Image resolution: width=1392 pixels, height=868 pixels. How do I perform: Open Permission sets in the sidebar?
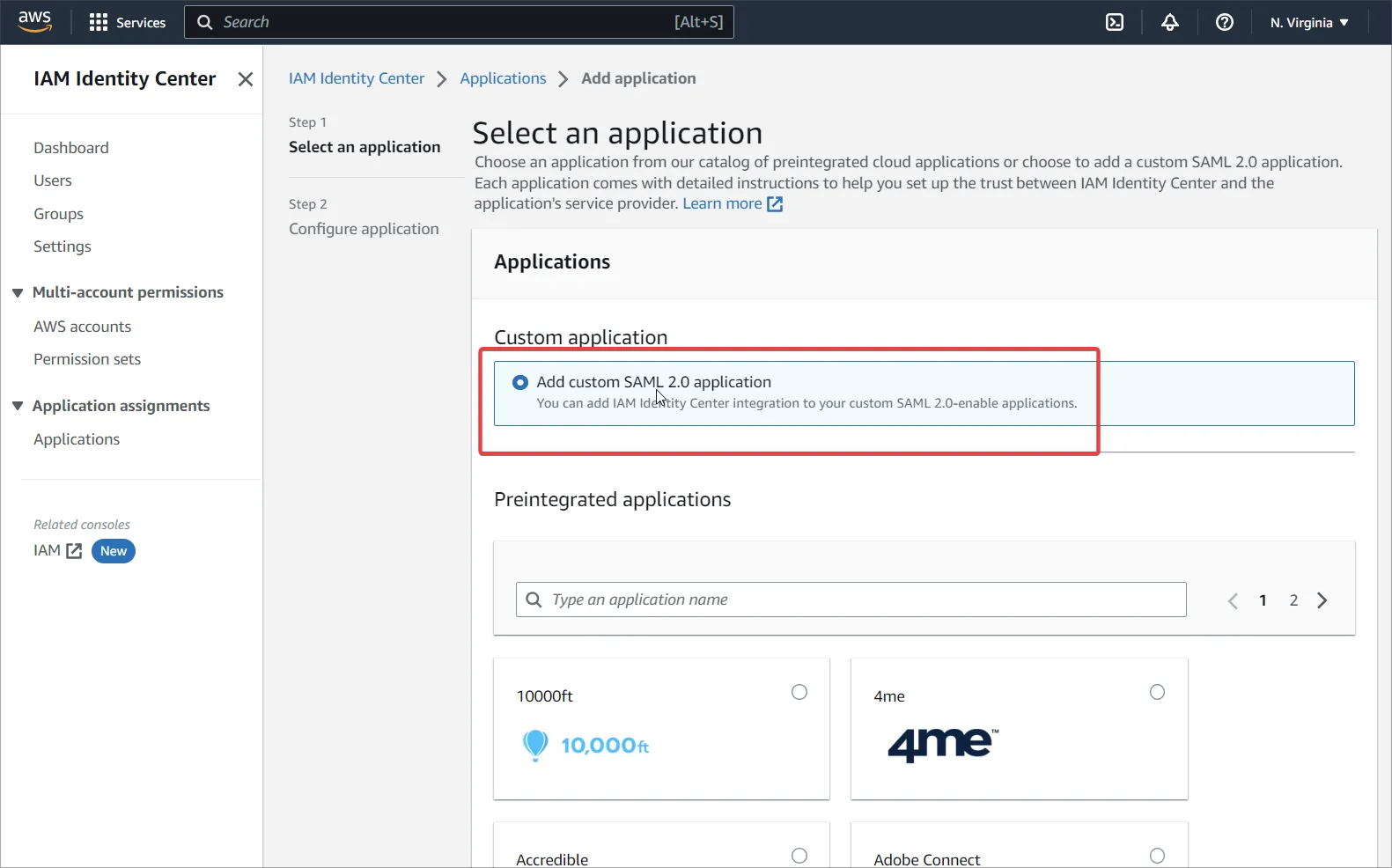coord(87,359)
